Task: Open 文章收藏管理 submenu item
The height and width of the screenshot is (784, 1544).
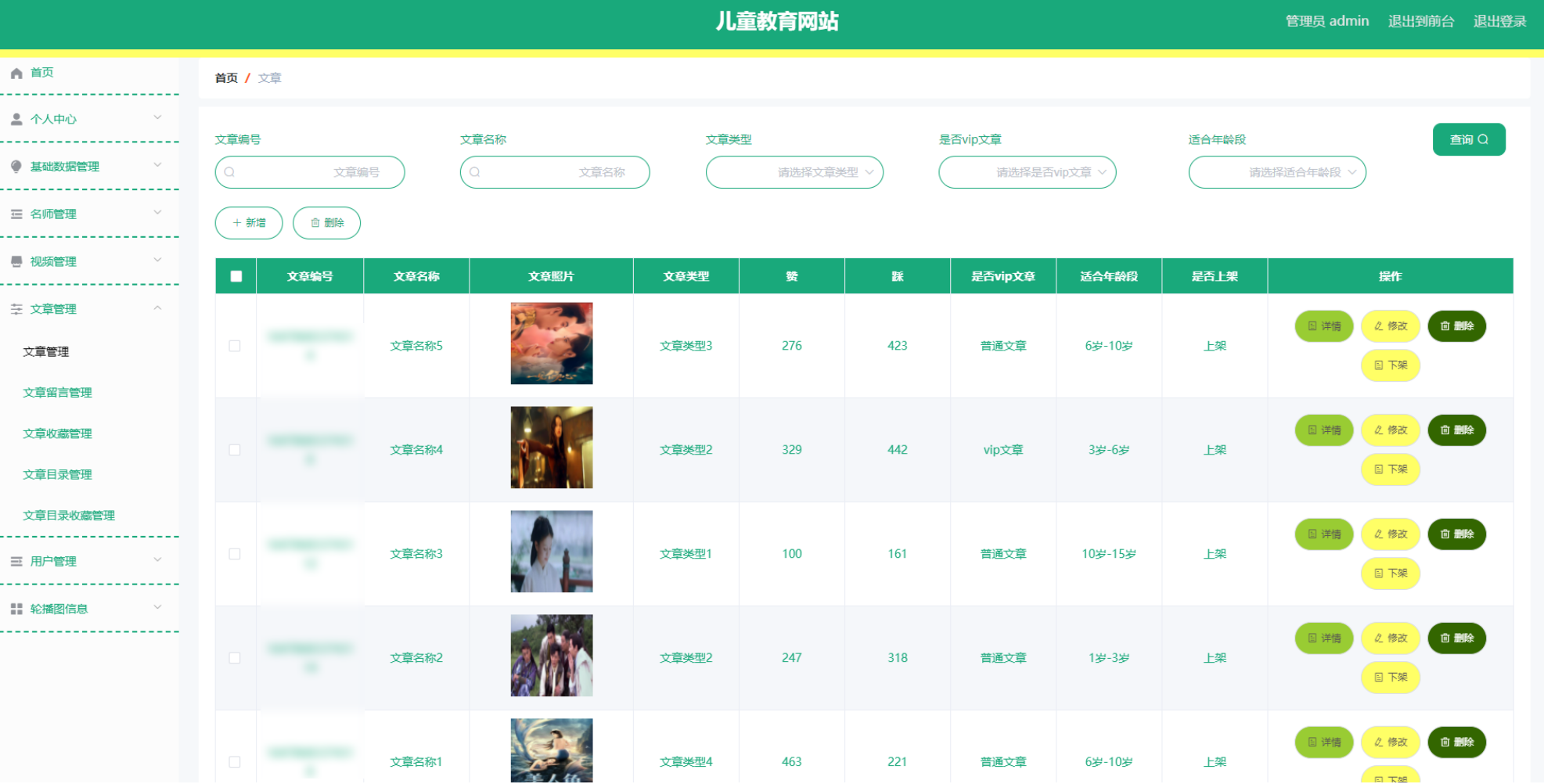Action: 57,433
